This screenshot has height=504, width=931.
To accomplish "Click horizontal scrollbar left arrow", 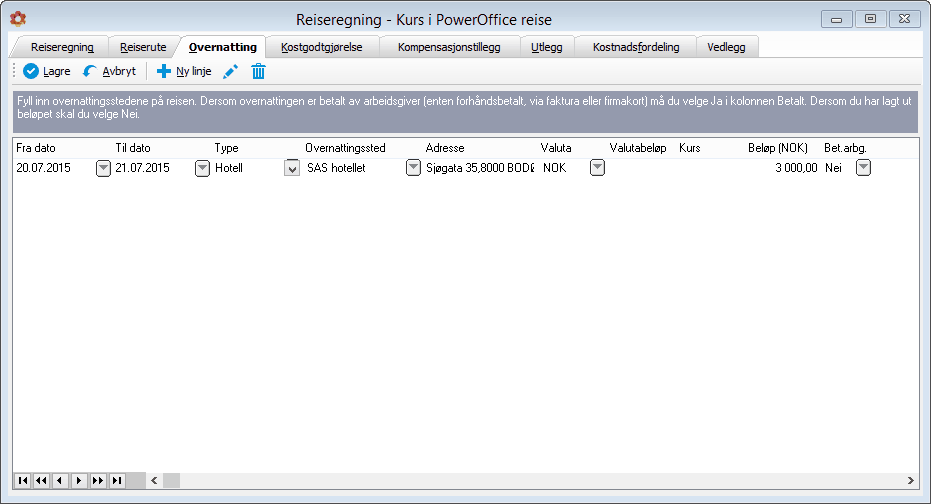I will 154,480.
